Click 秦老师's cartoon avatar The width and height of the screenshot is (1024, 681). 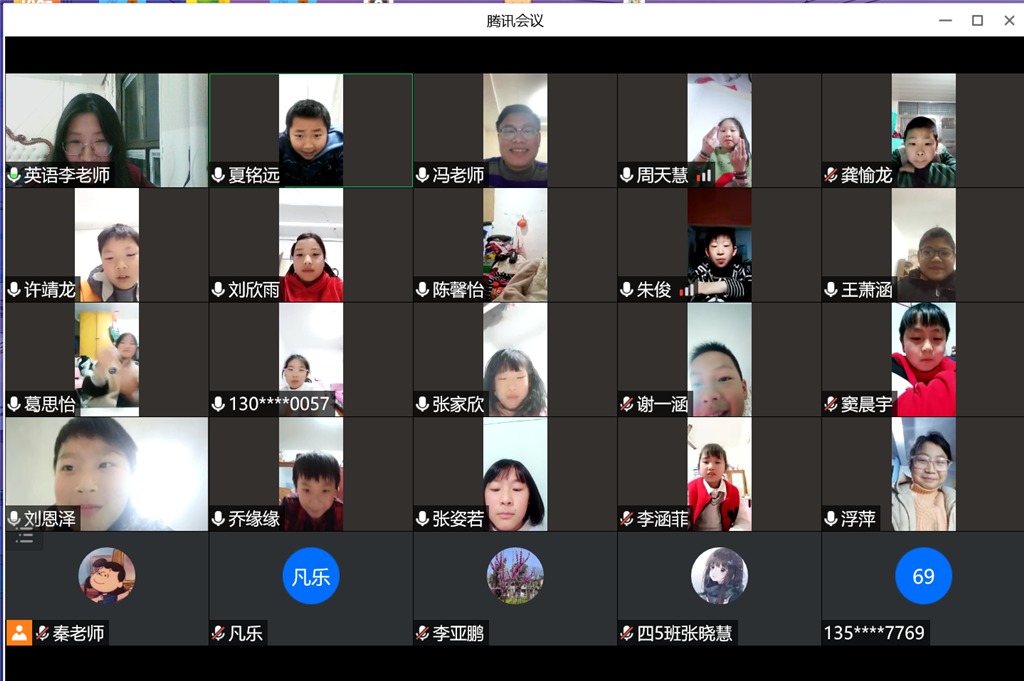point(107,576)
